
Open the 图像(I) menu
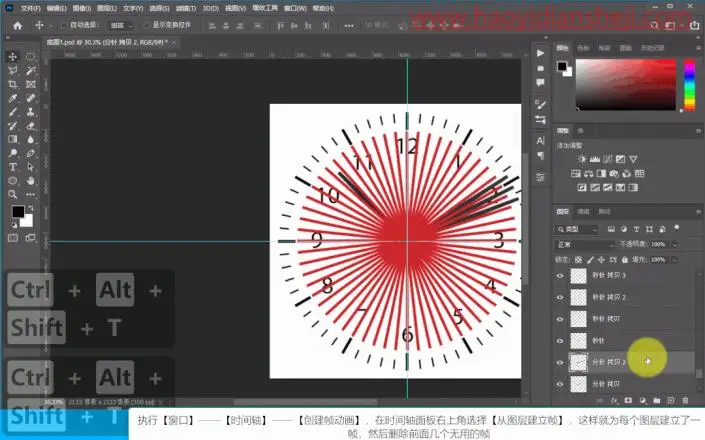coord(81,9)
